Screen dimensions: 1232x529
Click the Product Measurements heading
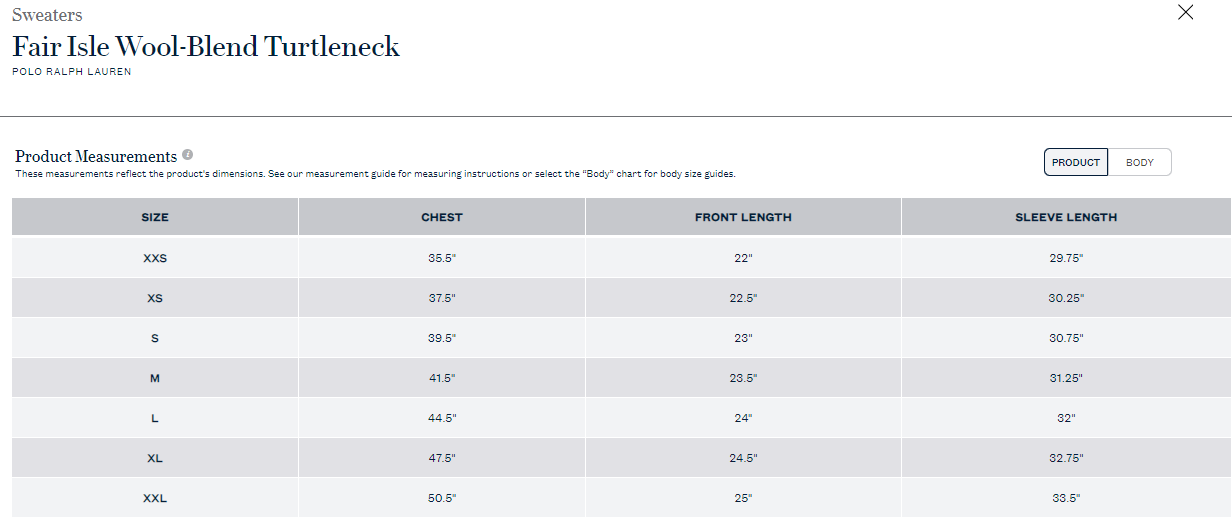(96, 156)
